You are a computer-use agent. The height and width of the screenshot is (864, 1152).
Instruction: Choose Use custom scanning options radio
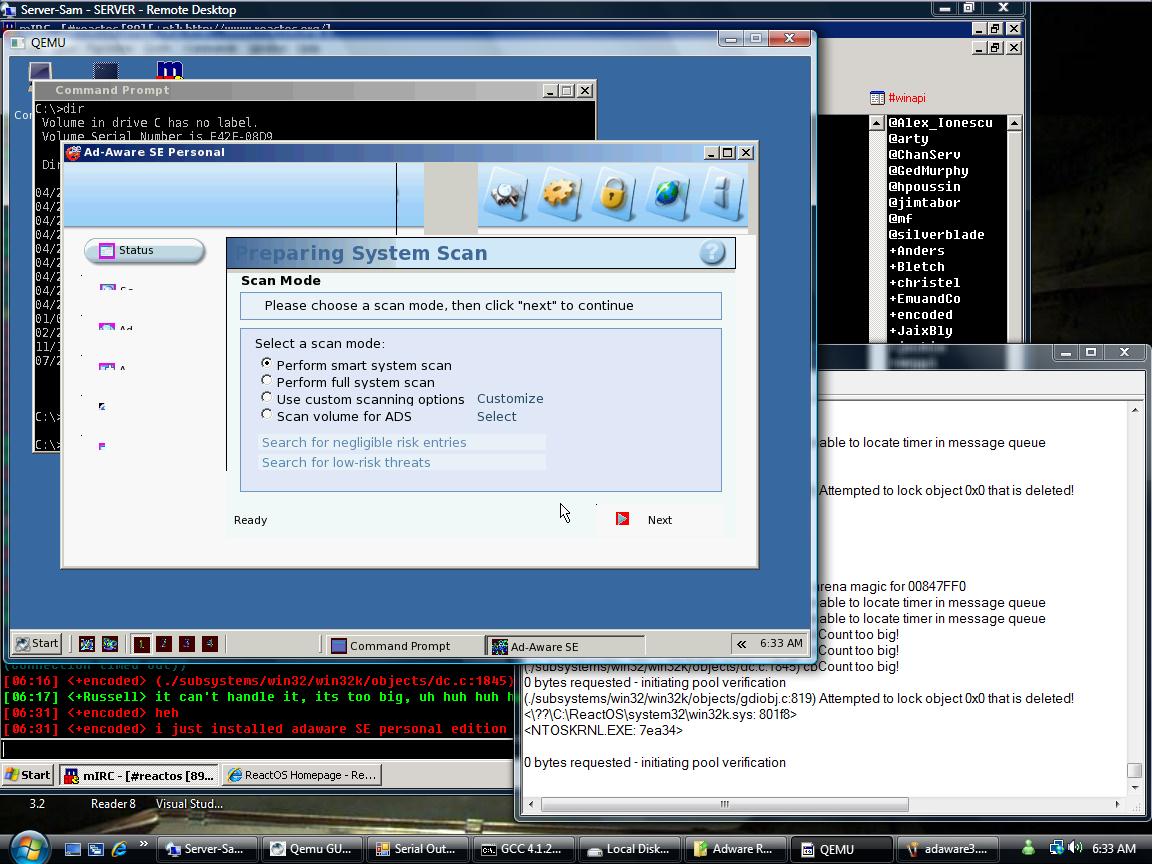point(267,398)
